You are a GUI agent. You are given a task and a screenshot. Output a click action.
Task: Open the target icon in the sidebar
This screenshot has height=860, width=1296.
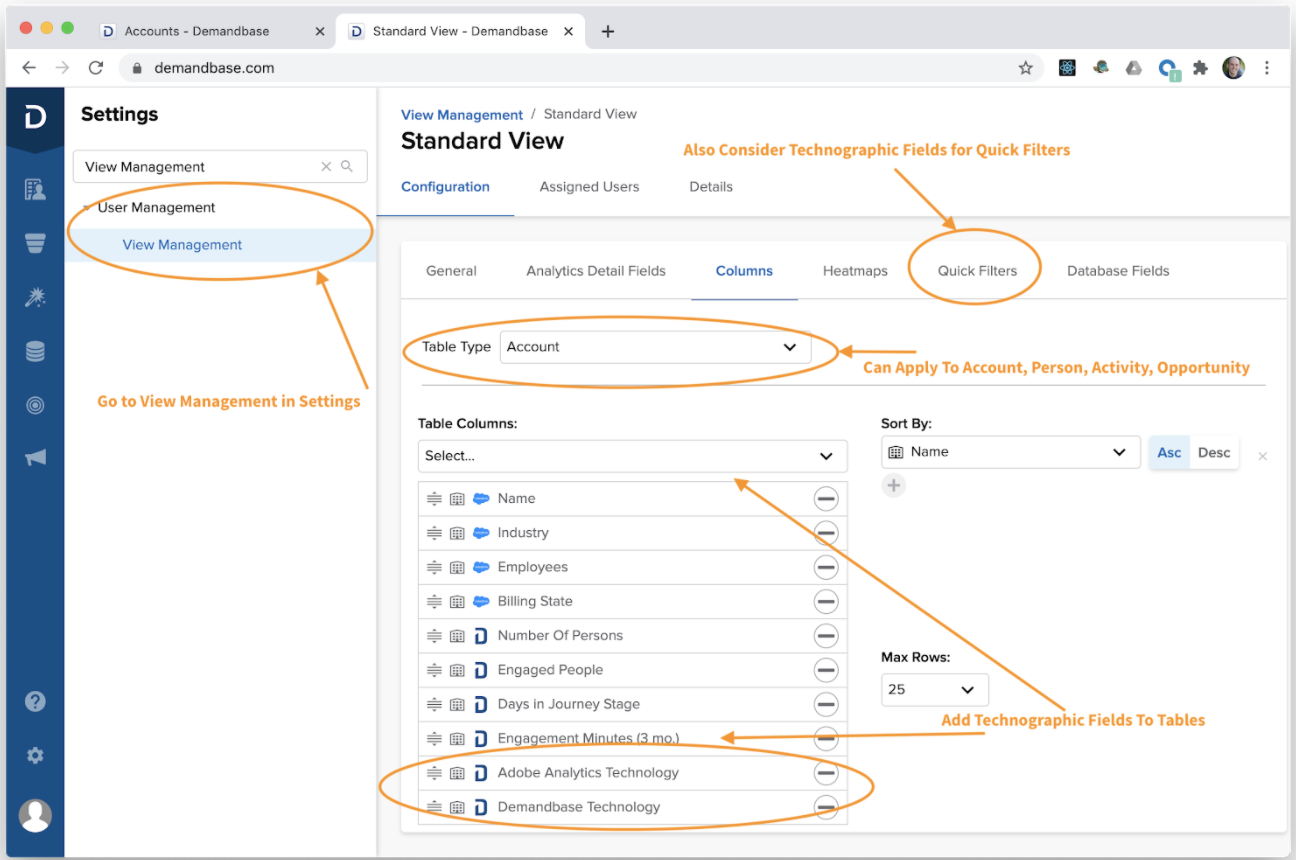pyautogui.click(x=35, y=405)
